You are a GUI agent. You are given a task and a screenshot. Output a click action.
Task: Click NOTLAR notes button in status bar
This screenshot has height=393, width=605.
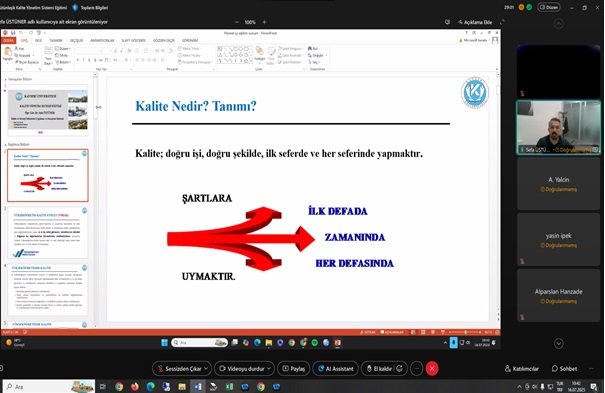point(367,332)
